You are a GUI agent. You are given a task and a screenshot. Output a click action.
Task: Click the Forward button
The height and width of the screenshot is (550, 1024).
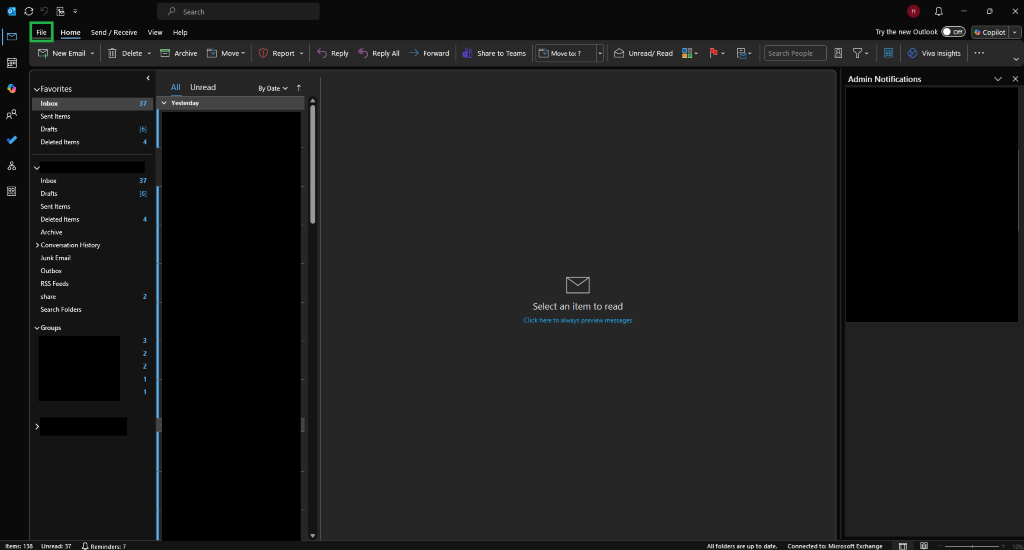(429, 54)
